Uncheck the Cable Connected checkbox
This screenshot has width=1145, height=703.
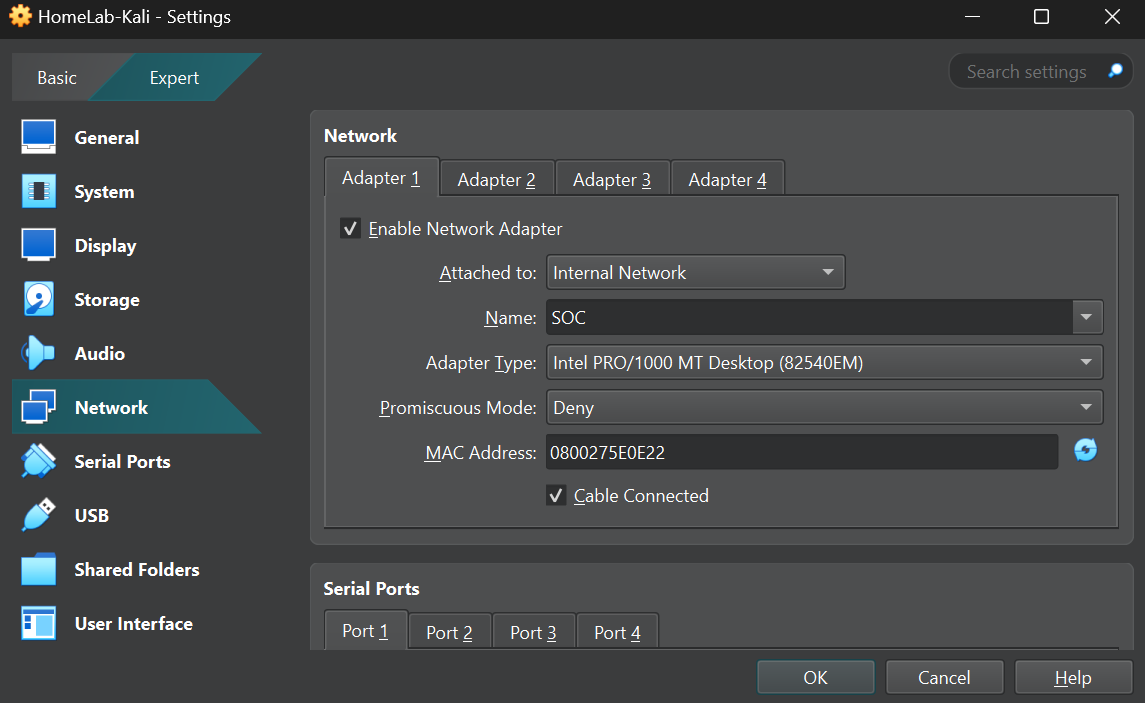(556, 495)
